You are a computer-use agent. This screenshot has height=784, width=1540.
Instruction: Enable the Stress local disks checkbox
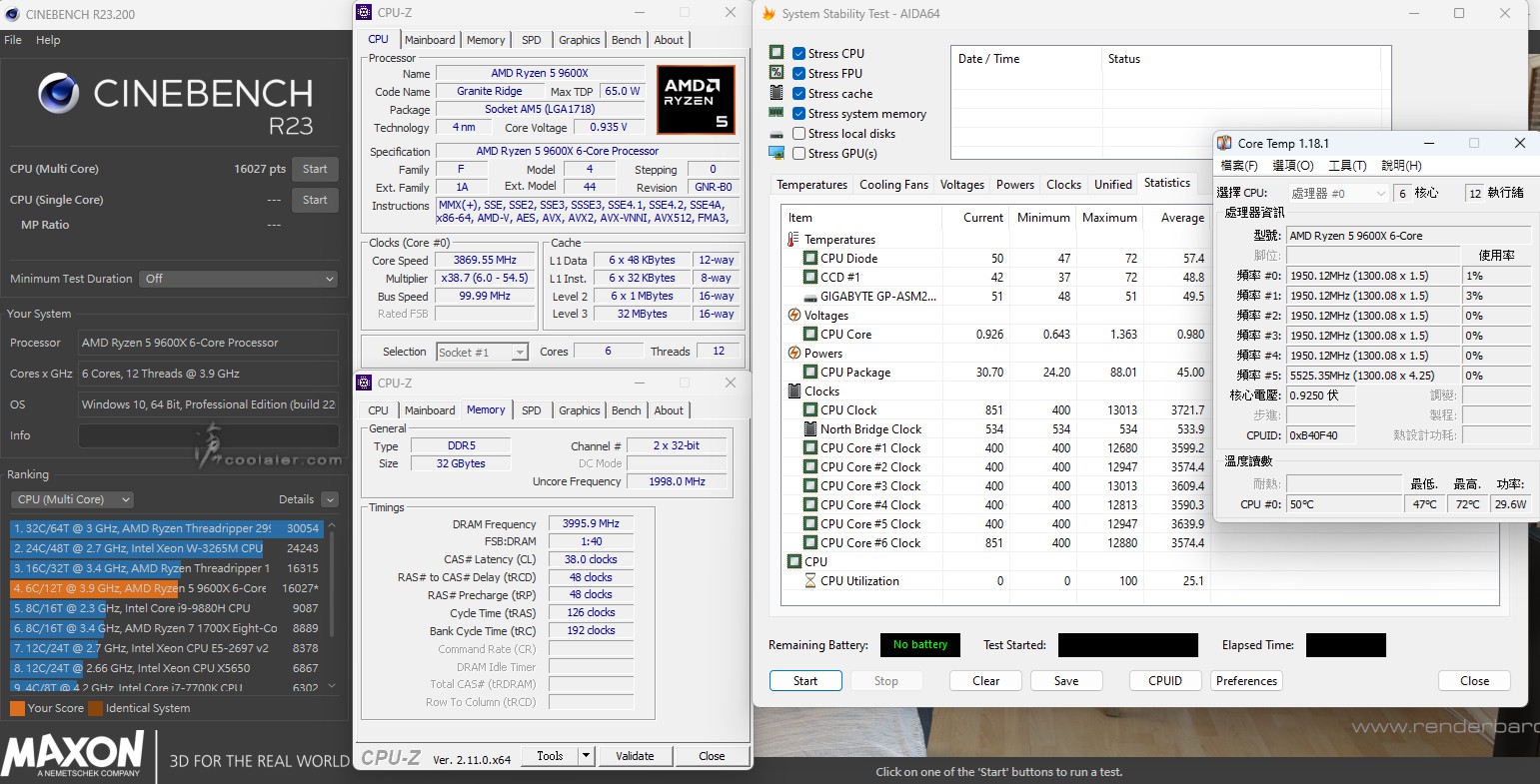click(798, 134)
